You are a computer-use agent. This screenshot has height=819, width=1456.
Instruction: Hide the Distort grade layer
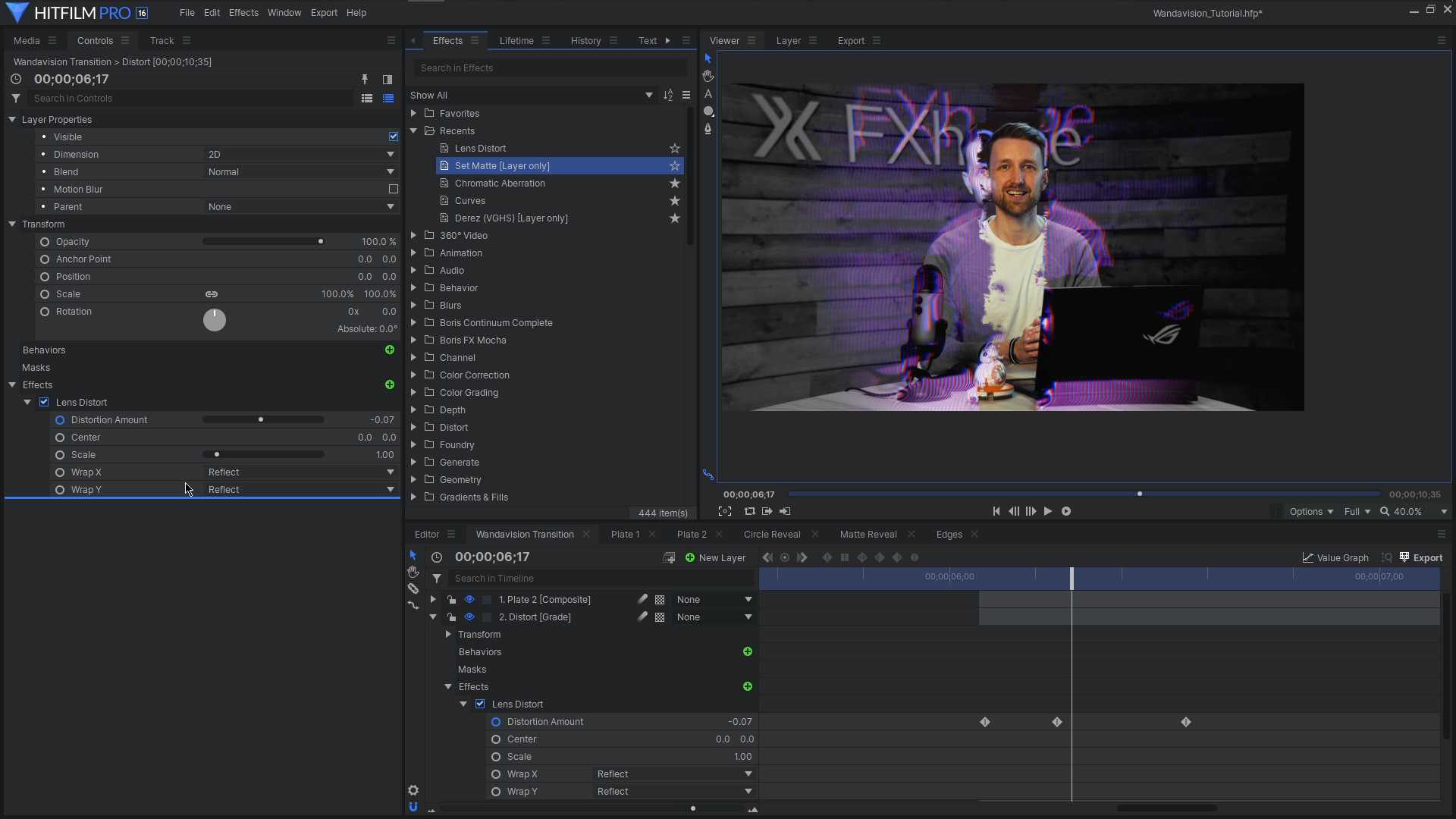(x=469, y=617)
